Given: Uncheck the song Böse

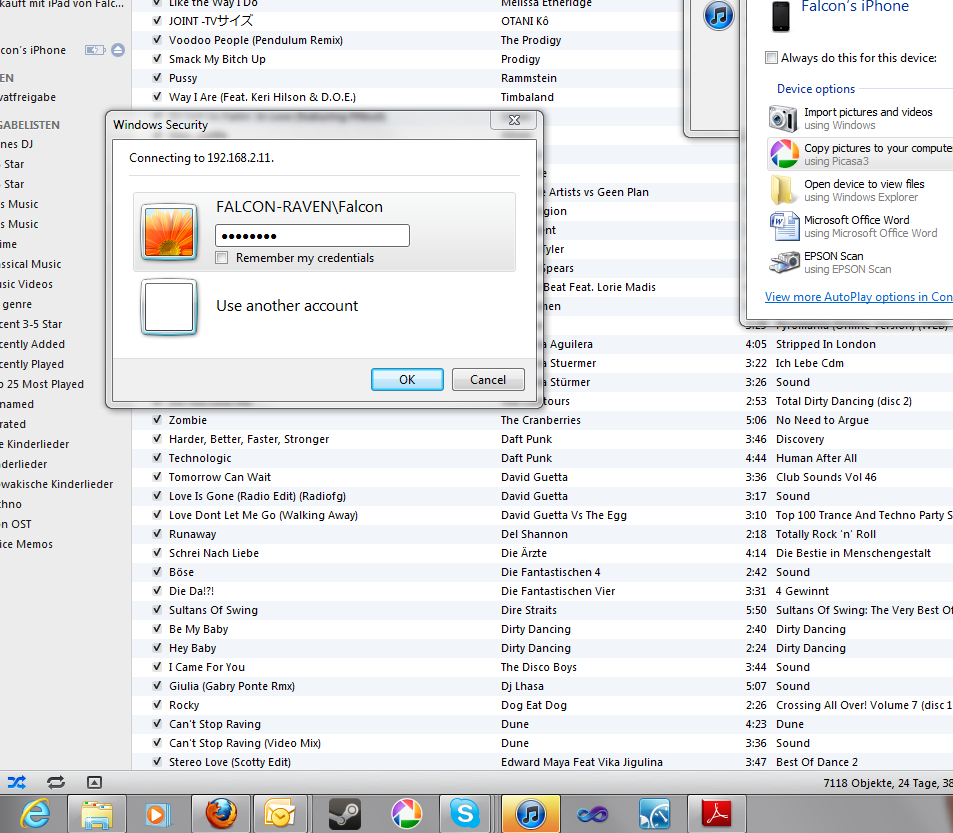Looking at the screenshot, I should click(157, 571).
